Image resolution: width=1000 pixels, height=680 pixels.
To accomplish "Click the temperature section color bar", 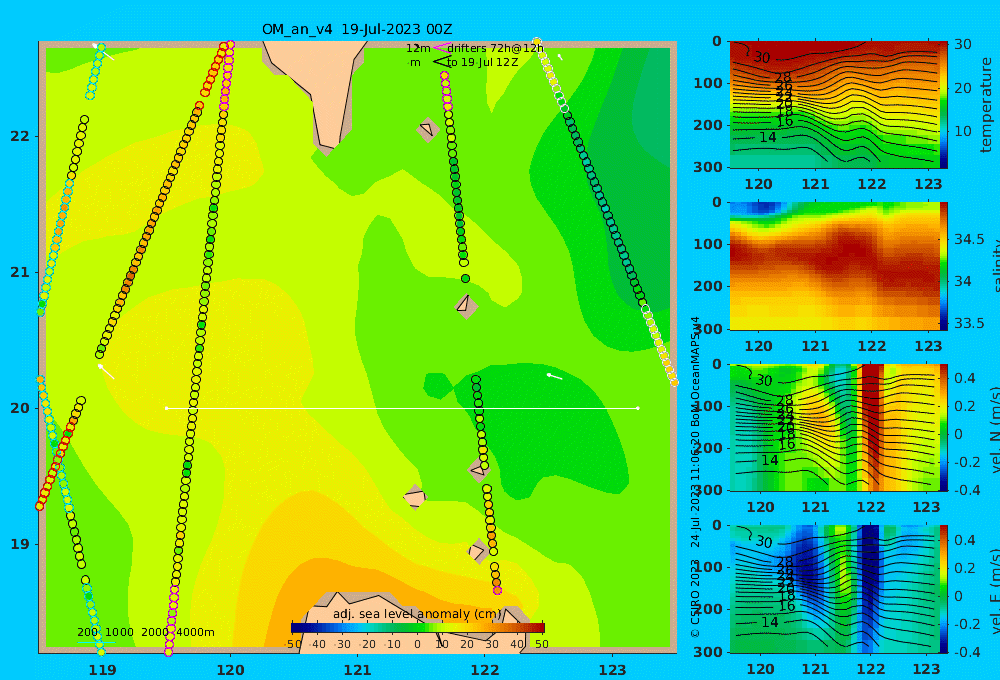I will pos(944,105).
